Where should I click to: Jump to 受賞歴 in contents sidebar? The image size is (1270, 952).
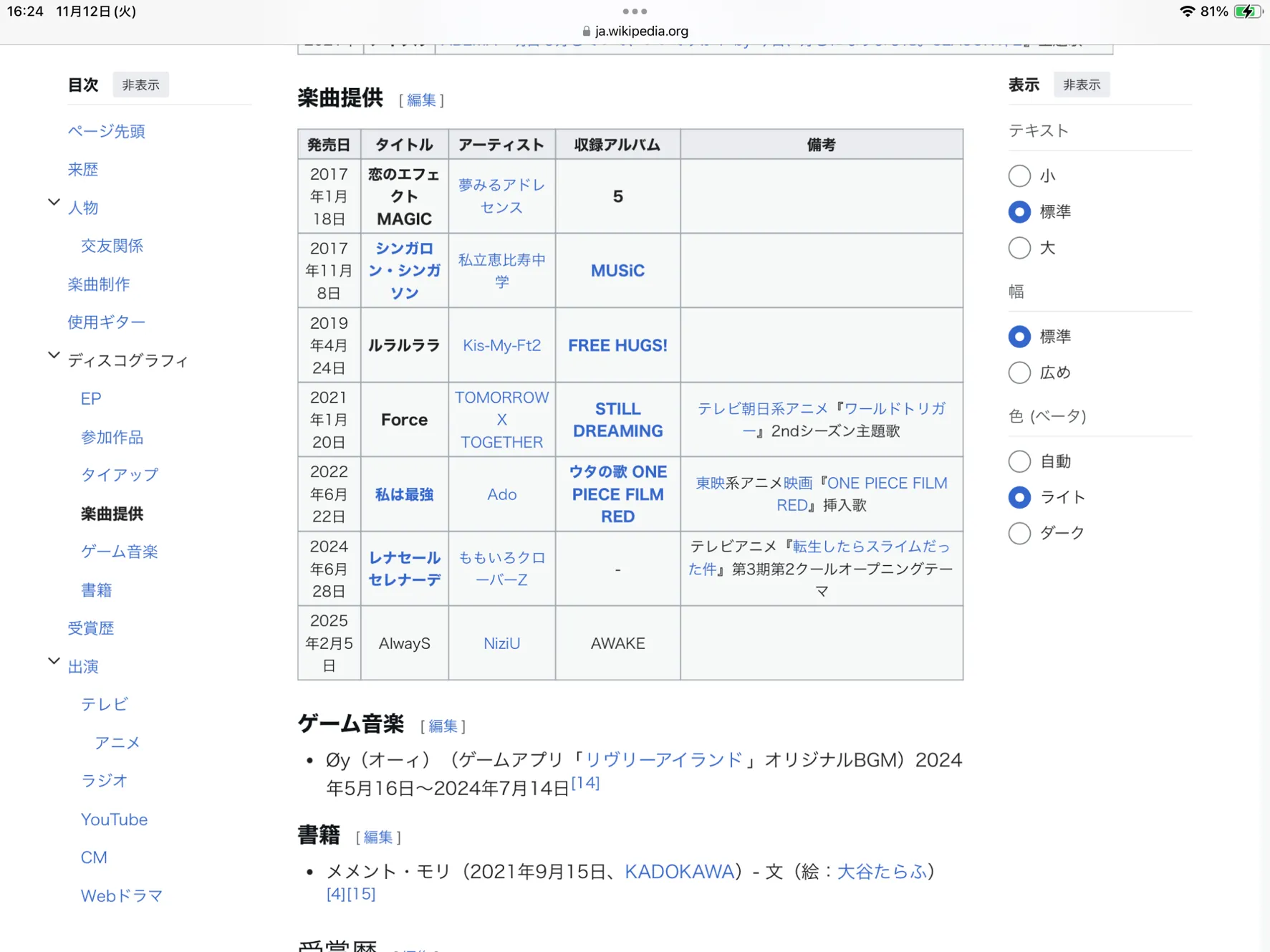pyautogui.click(x=91, y=628)
